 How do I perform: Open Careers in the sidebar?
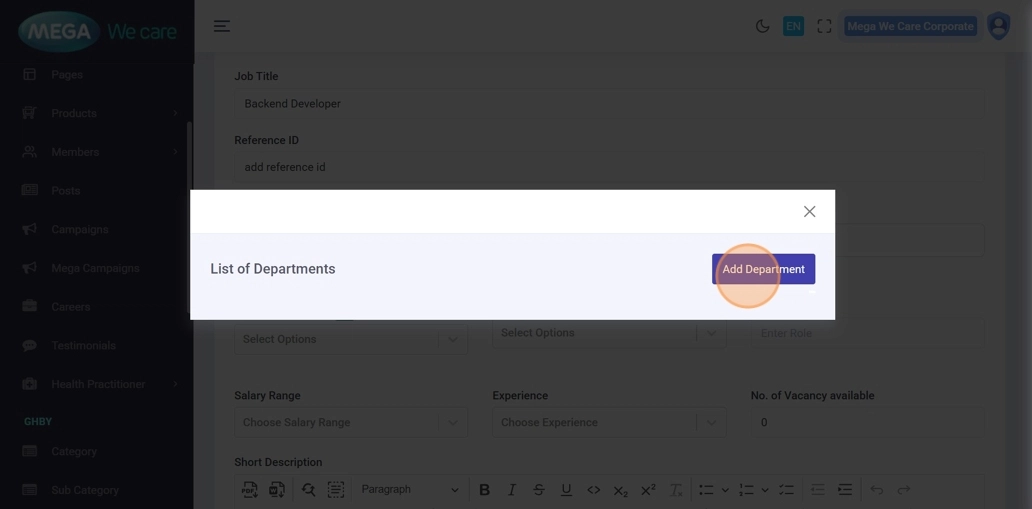pyautogui.click(x=70, y=307)
